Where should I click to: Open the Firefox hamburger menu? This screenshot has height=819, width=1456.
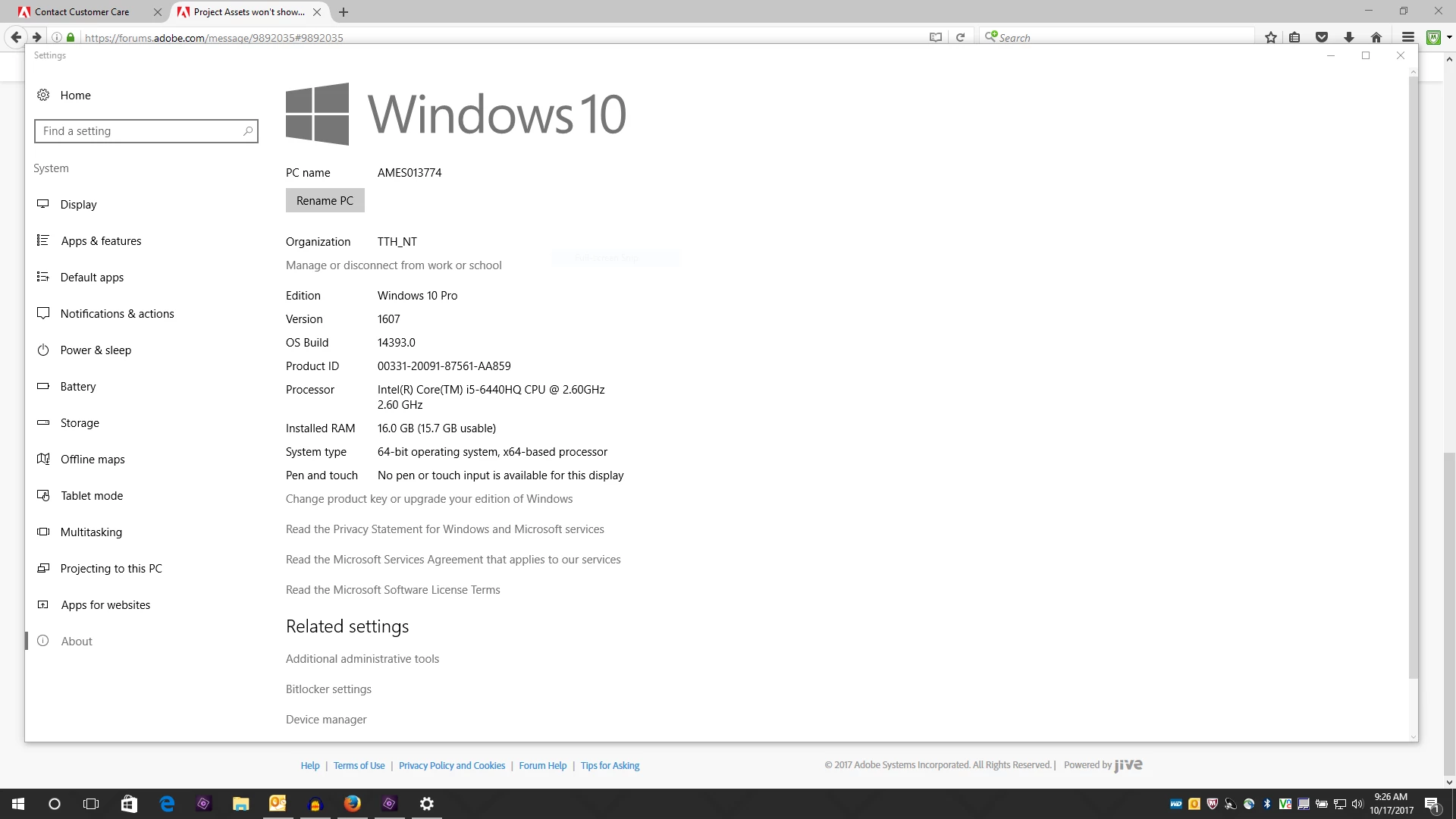(1408, 37)
